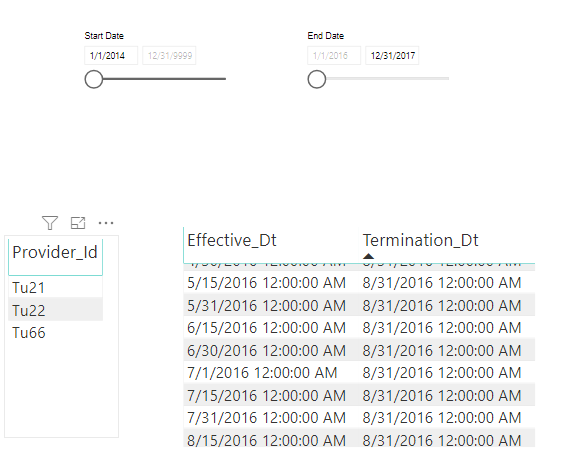This screenshot has height=472, width=567.
Task: Select provider Tu22 row
Action: coord(55,310)
